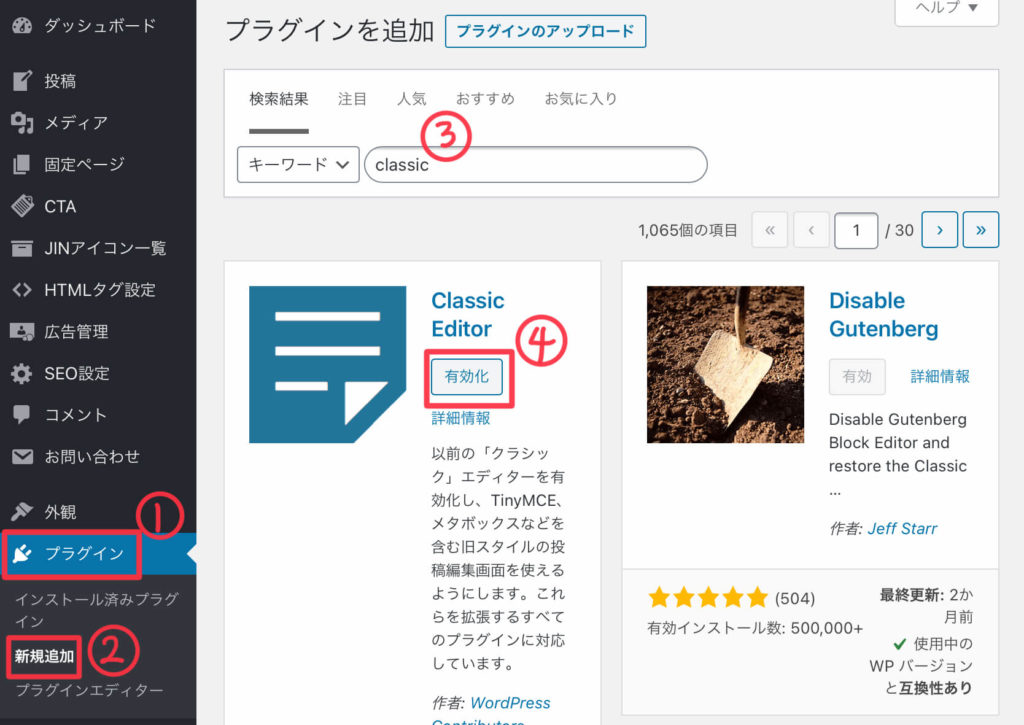Click the 有効インストール数: 500,000+ text

[755, 628]
